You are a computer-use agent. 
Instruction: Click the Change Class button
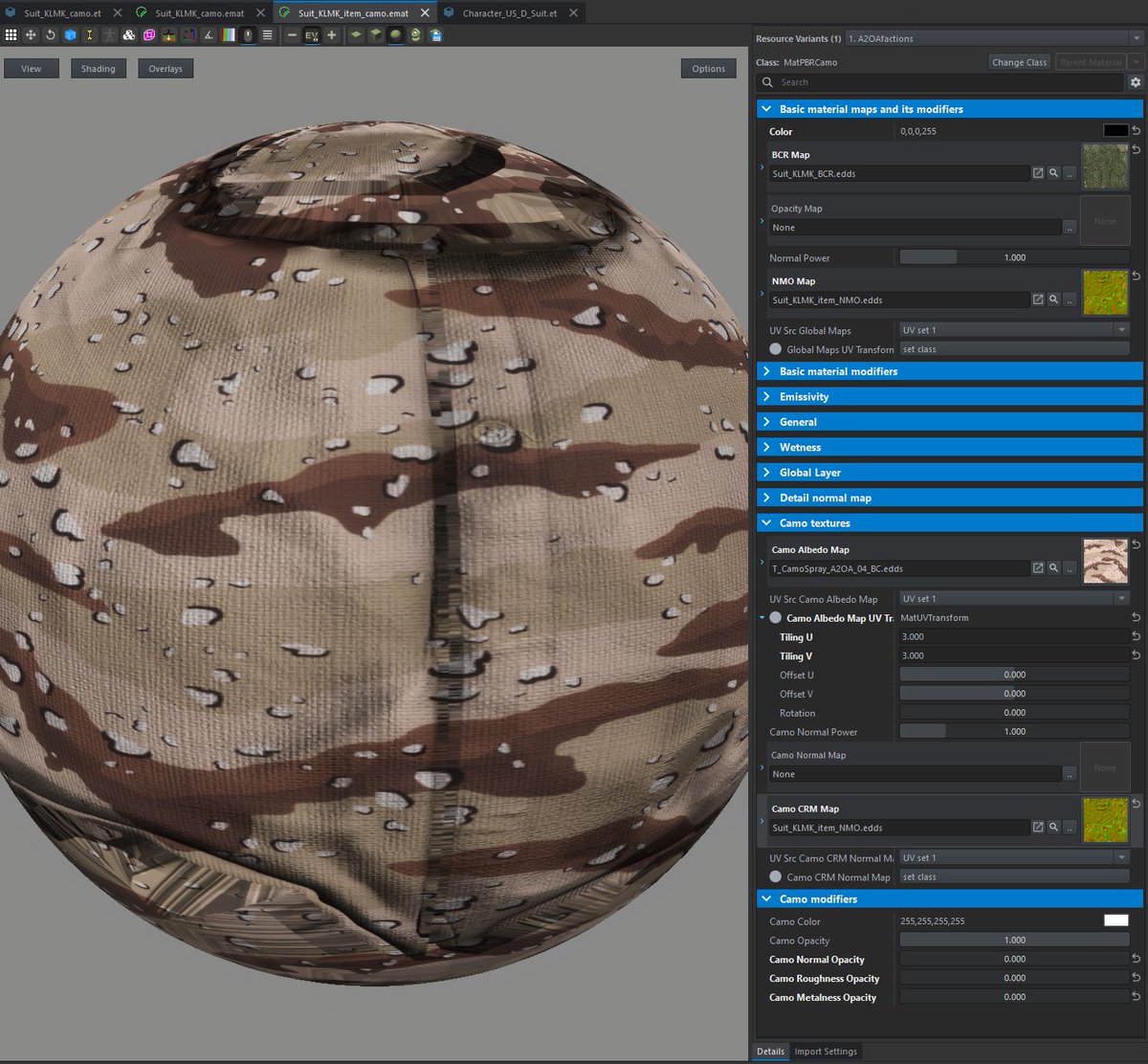click(1020, 62)
